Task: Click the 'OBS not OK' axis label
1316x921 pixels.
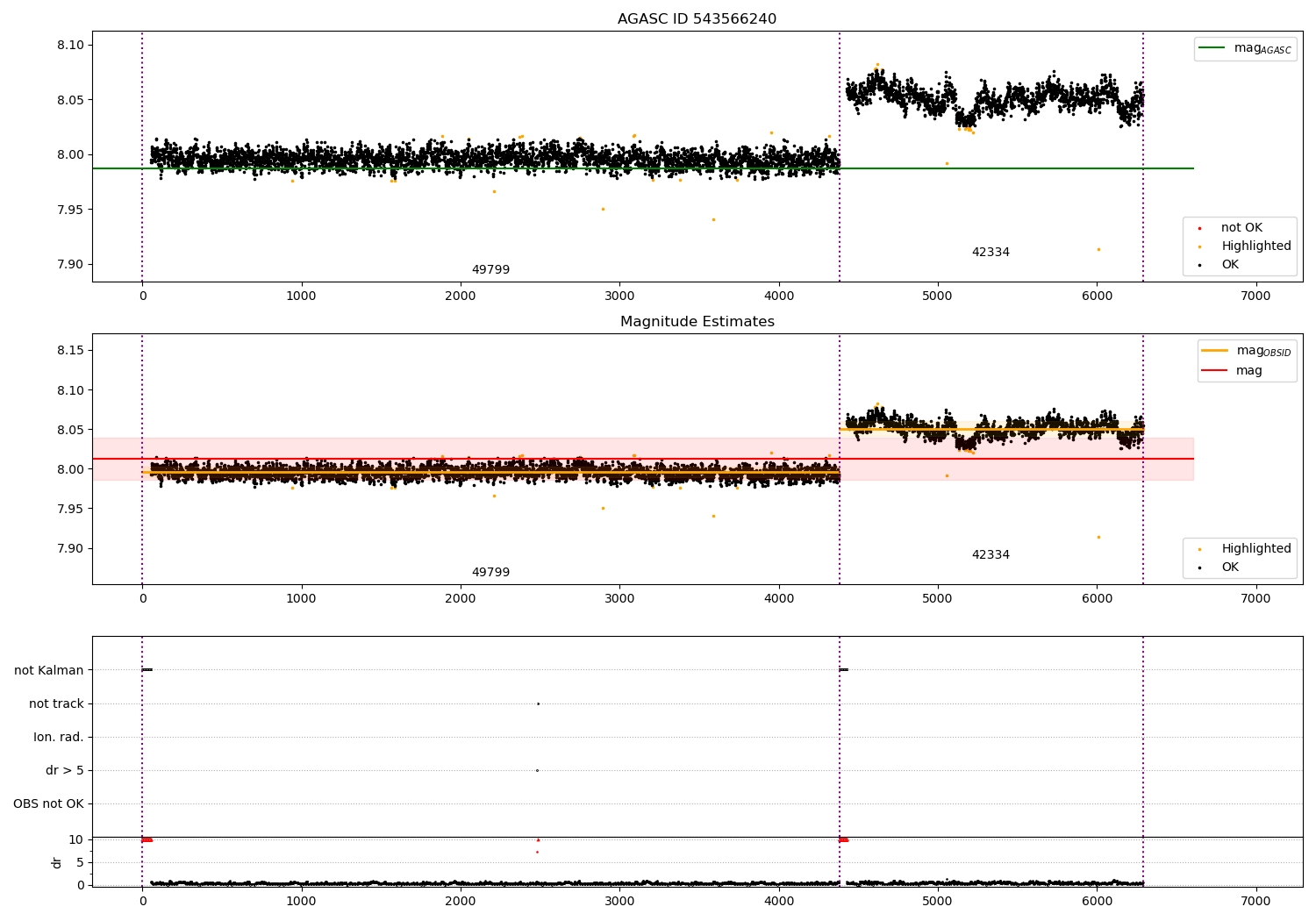Action: pos(48,803)
